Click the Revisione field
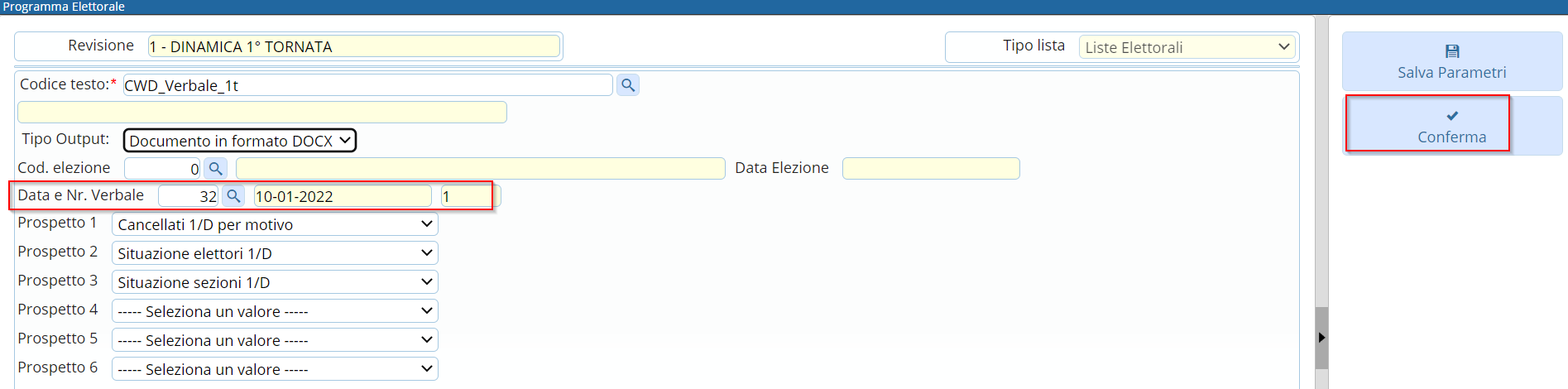 coord(354,46)
